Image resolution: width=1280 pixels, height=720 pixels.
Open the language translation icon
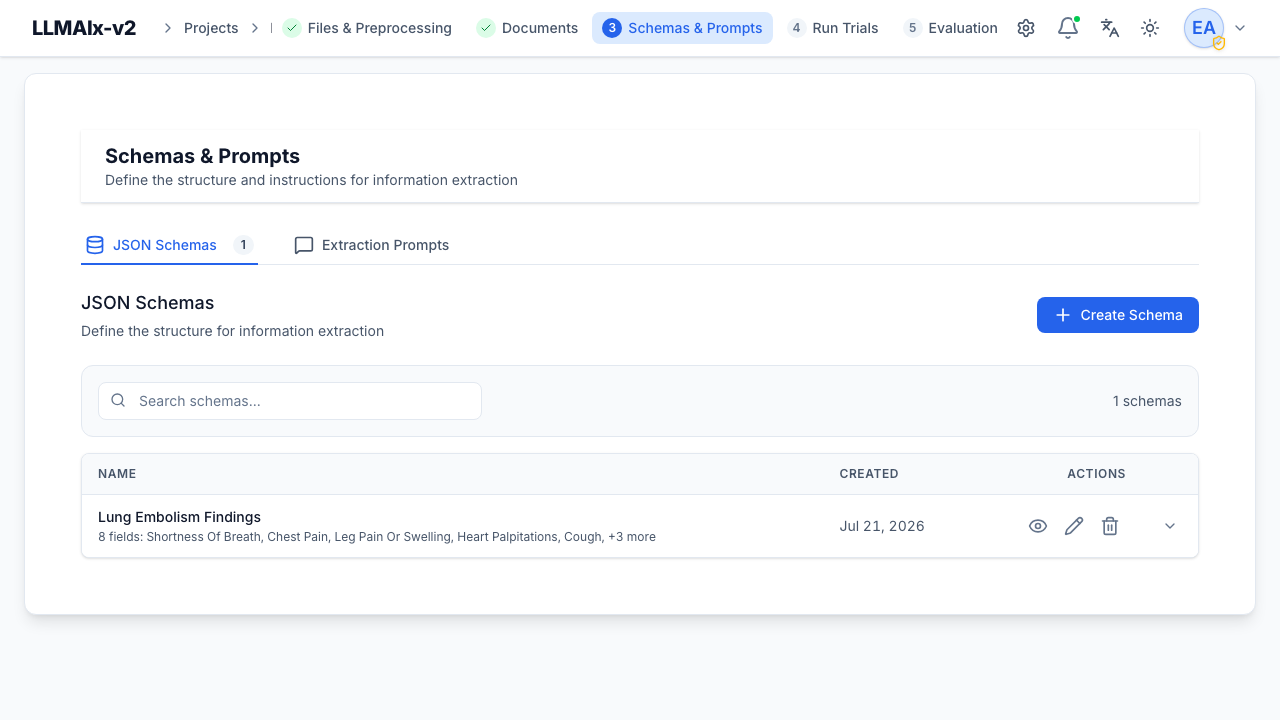point(1110,28)
